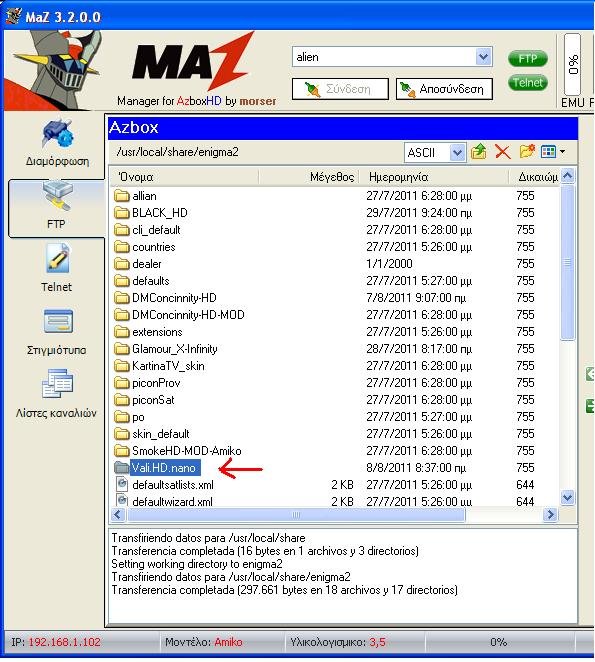Click the Μοντέλο Amiko status entry
The image size is (595, 662).
[204, 642]
